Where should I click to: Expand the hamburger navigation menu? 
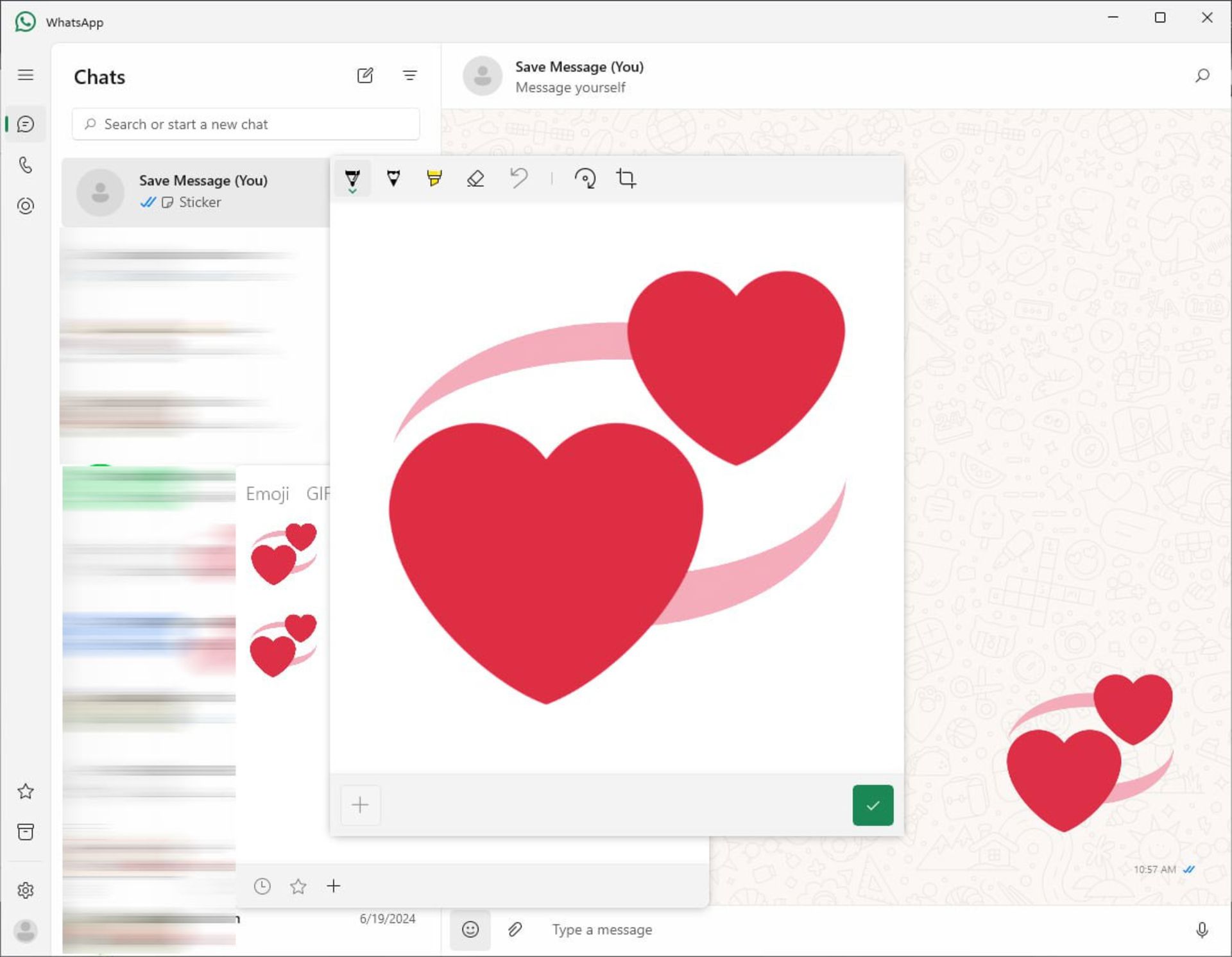(26, 75)
